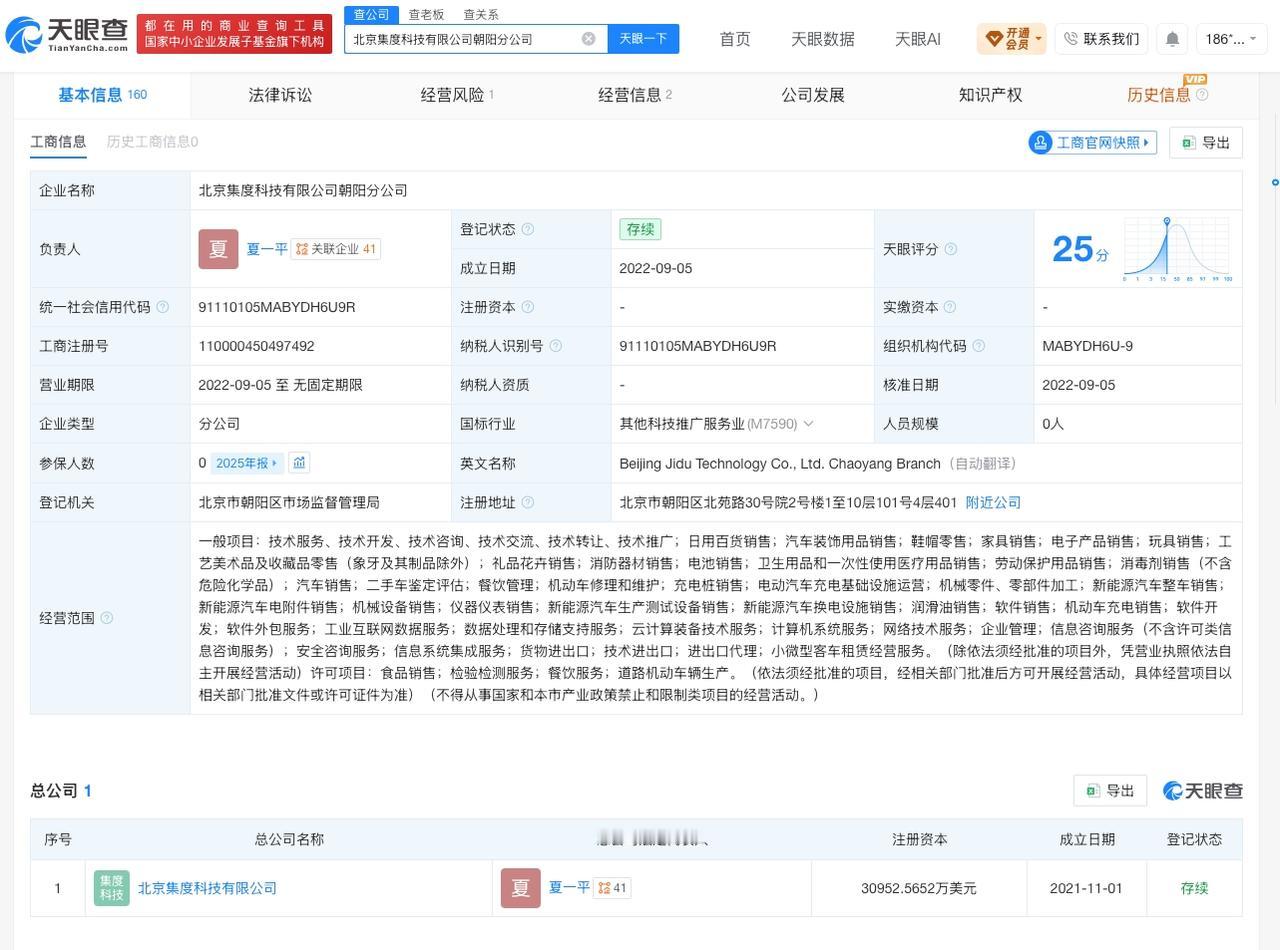Click 夏 avatar in 总公司 row

[x=520, y=888]
